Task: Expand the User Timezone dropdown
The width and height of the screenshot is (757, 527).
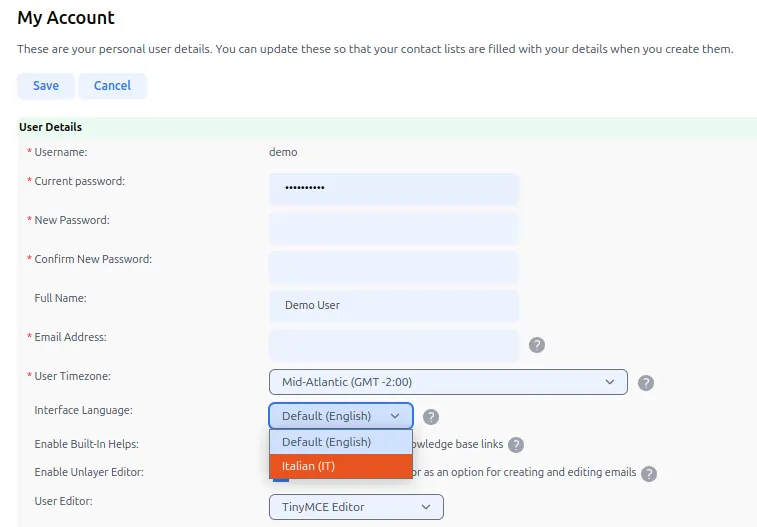Action: 448,382
